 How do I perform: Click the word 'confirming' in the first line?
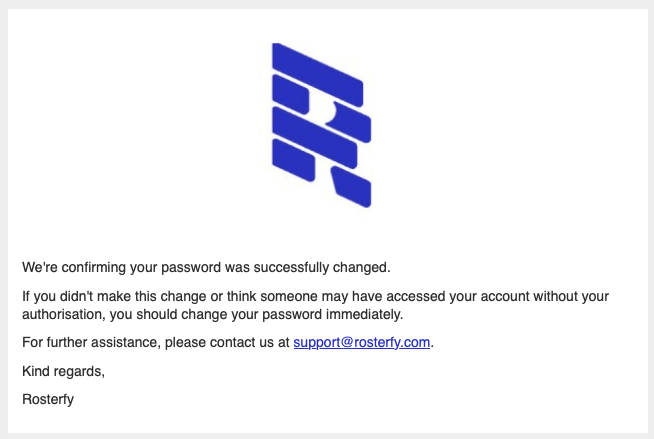point(93,267)
